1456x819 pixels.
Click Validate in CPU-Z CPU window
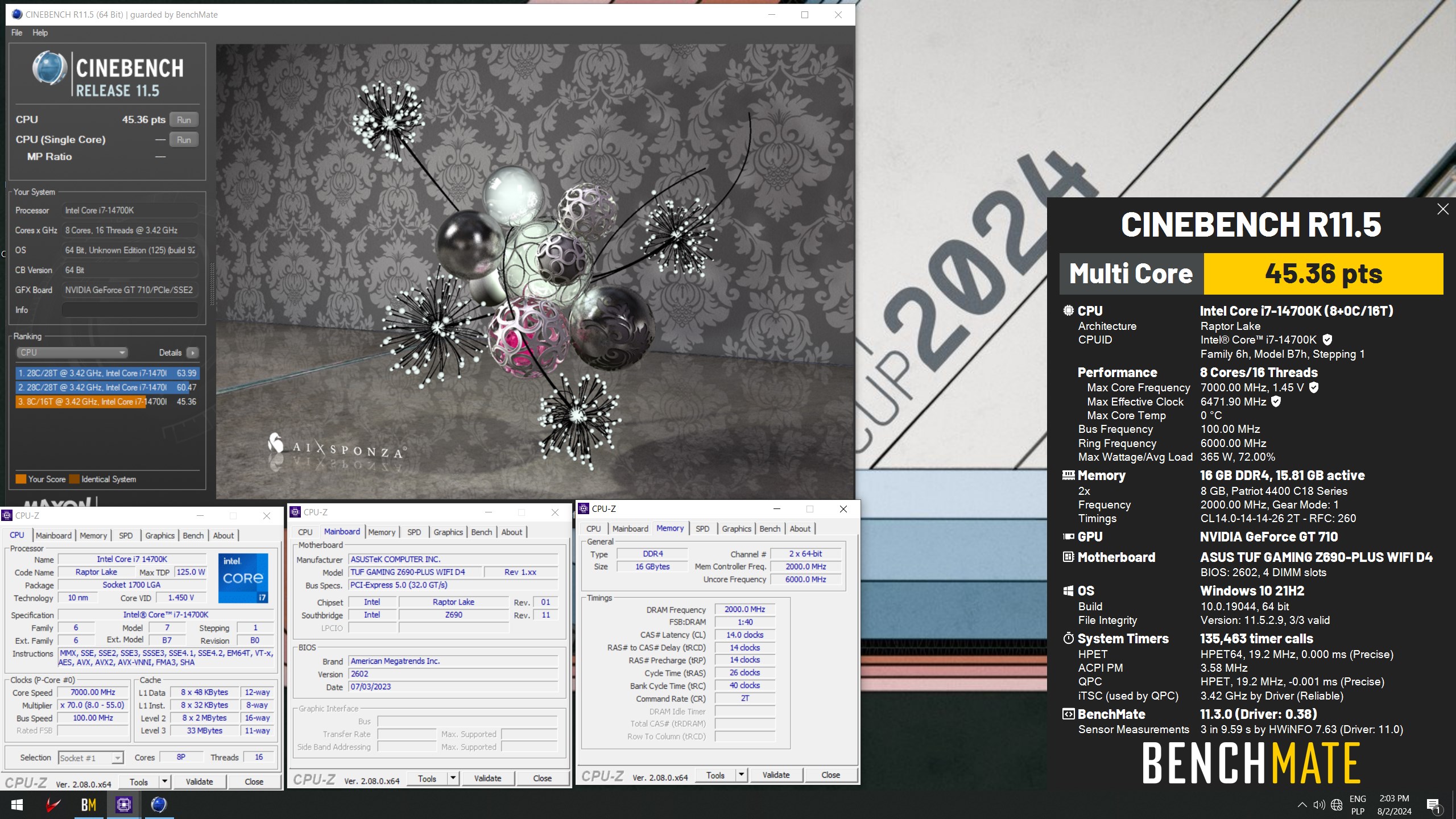pos(199,781)
